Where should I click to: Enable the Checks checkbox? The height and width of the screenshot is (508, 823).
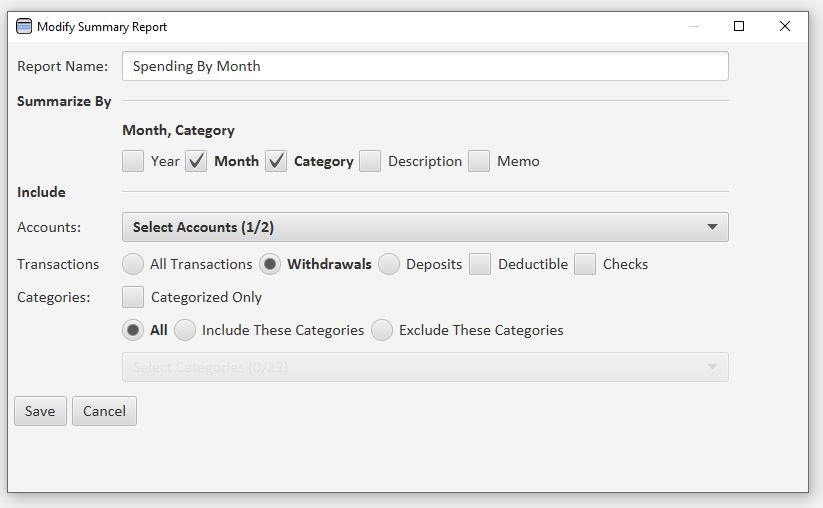[585, 264]
